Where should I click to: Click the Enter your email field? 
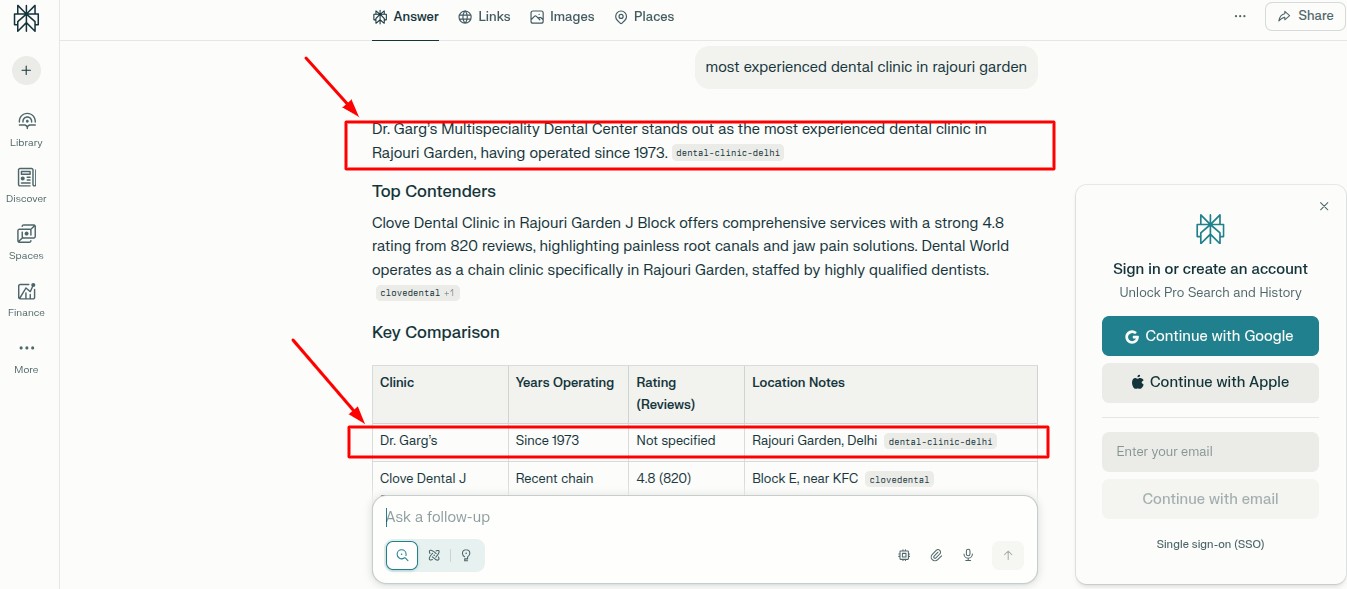(x=1210, y=452)
